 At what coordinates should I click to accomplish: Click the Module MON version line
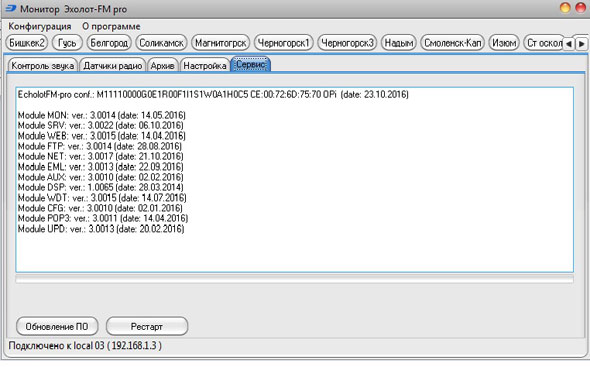[102, 115]
